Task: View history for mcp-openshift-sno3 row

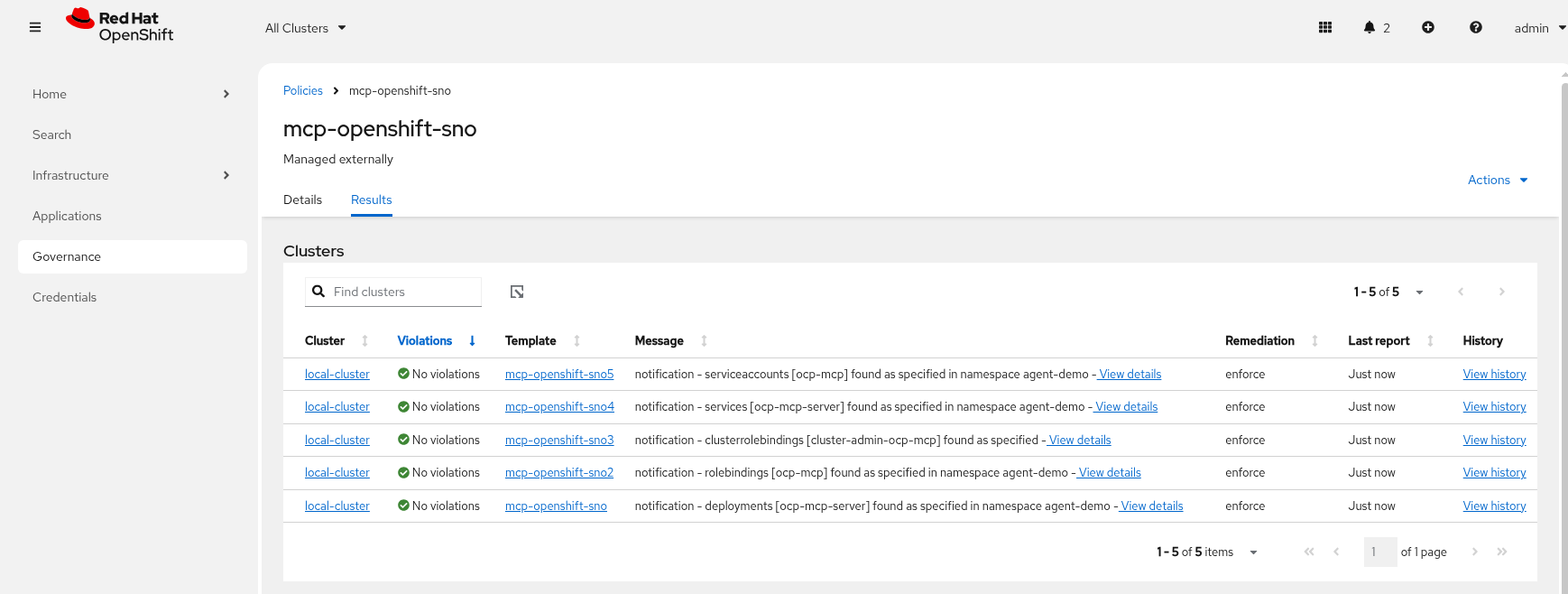Action: [x=1494, y=440]
